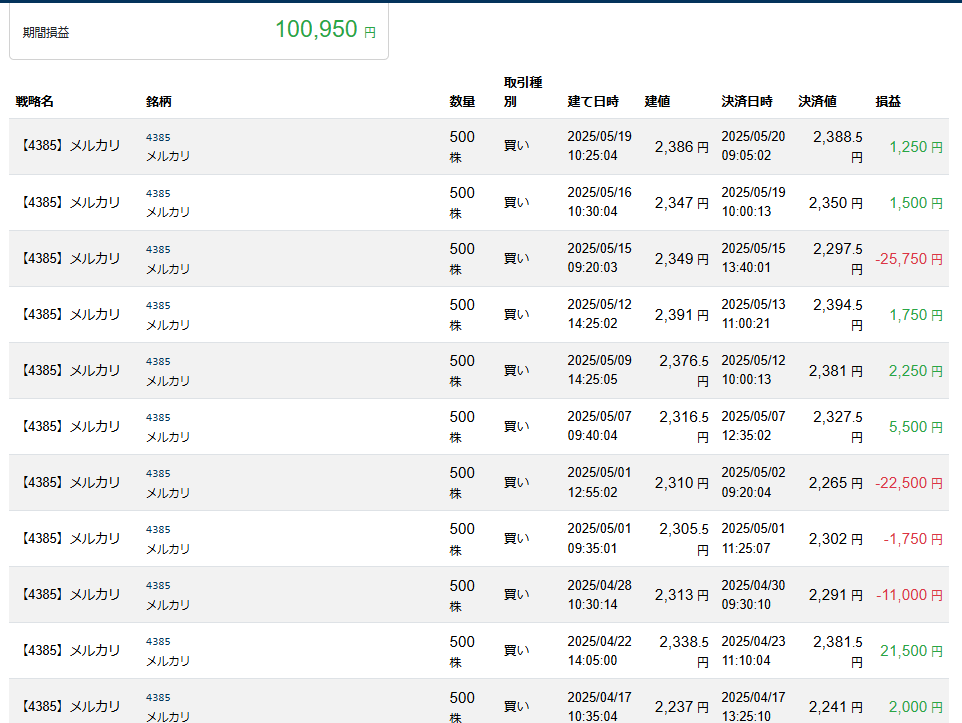962x723 pixels.
Task: Click entry date 2025/05/01 12:55:02
Action: [x=599, y=482]
